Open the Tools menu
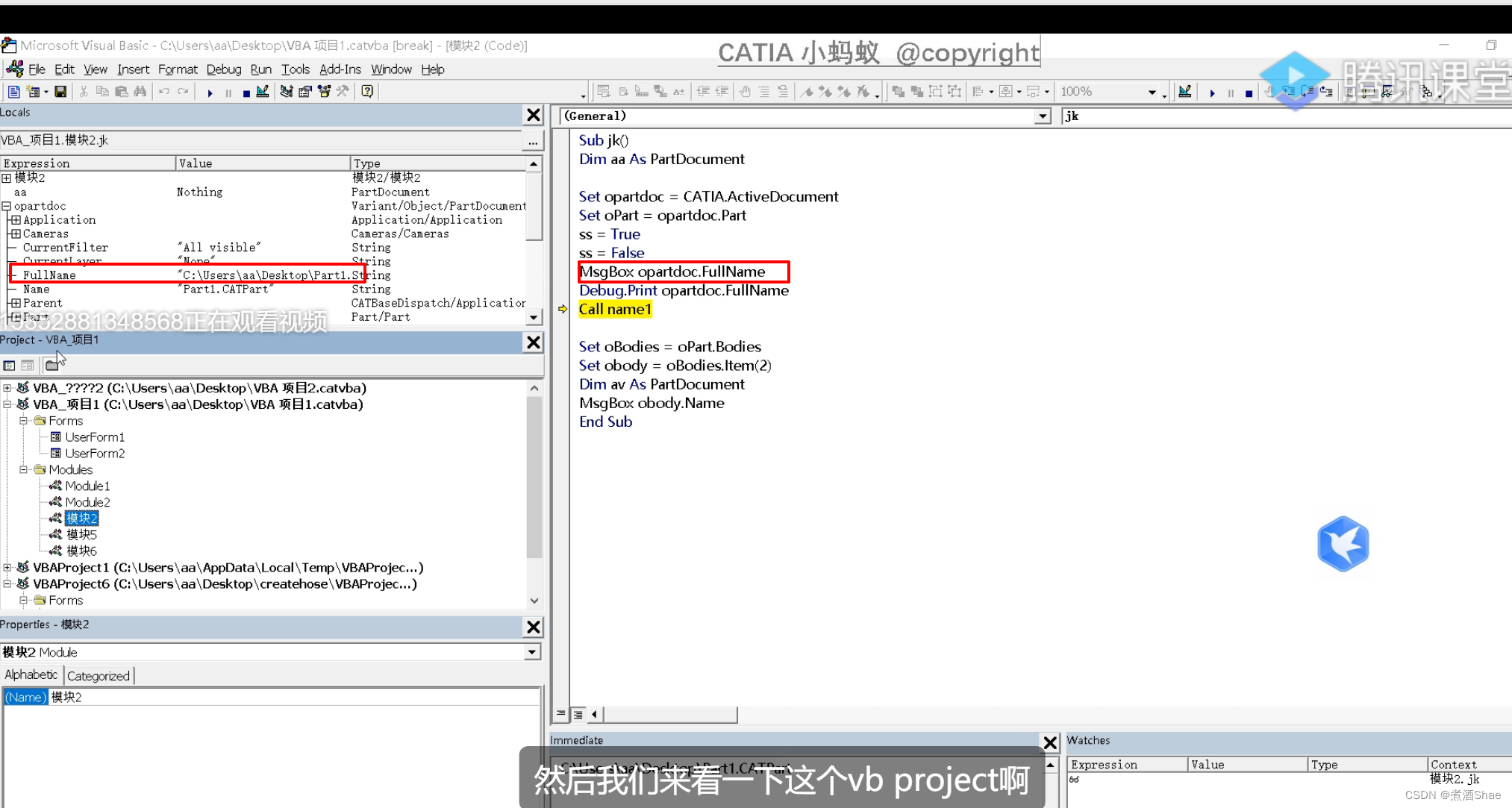The image size is (1512, 808). pyautogui.click(x=296, y=69)
